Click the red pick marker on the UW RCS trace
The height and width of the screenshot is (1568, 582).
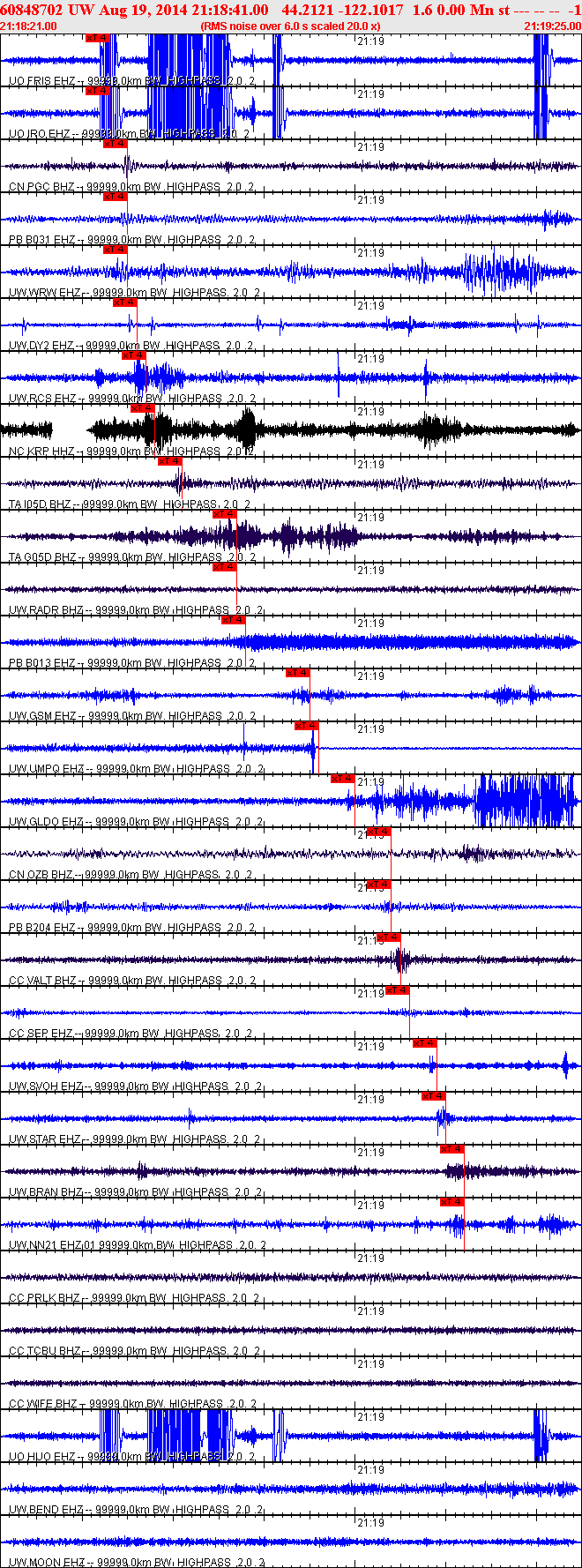coord(133,355)
